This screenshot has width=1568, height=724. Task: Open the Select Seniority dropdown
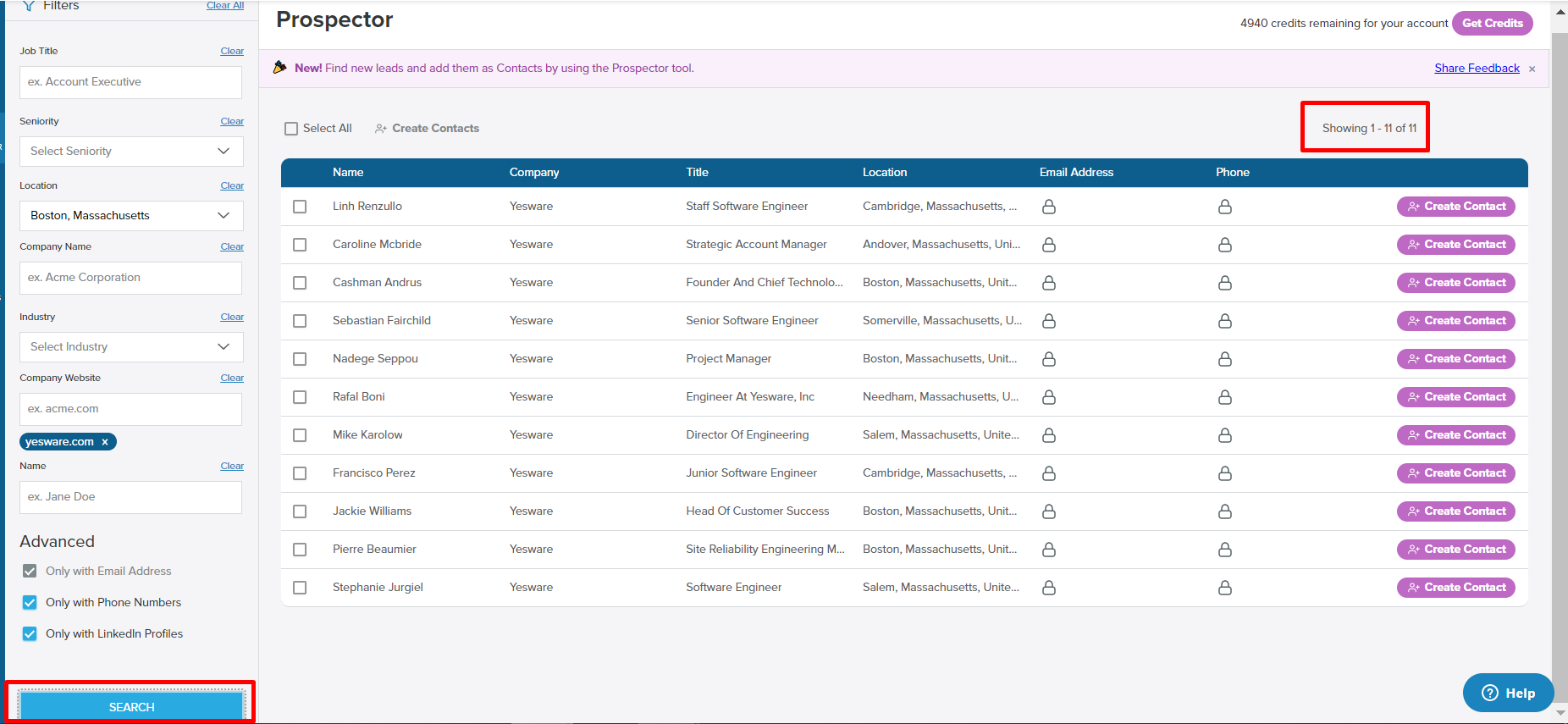pyautogui.click(x=131, y=152)
